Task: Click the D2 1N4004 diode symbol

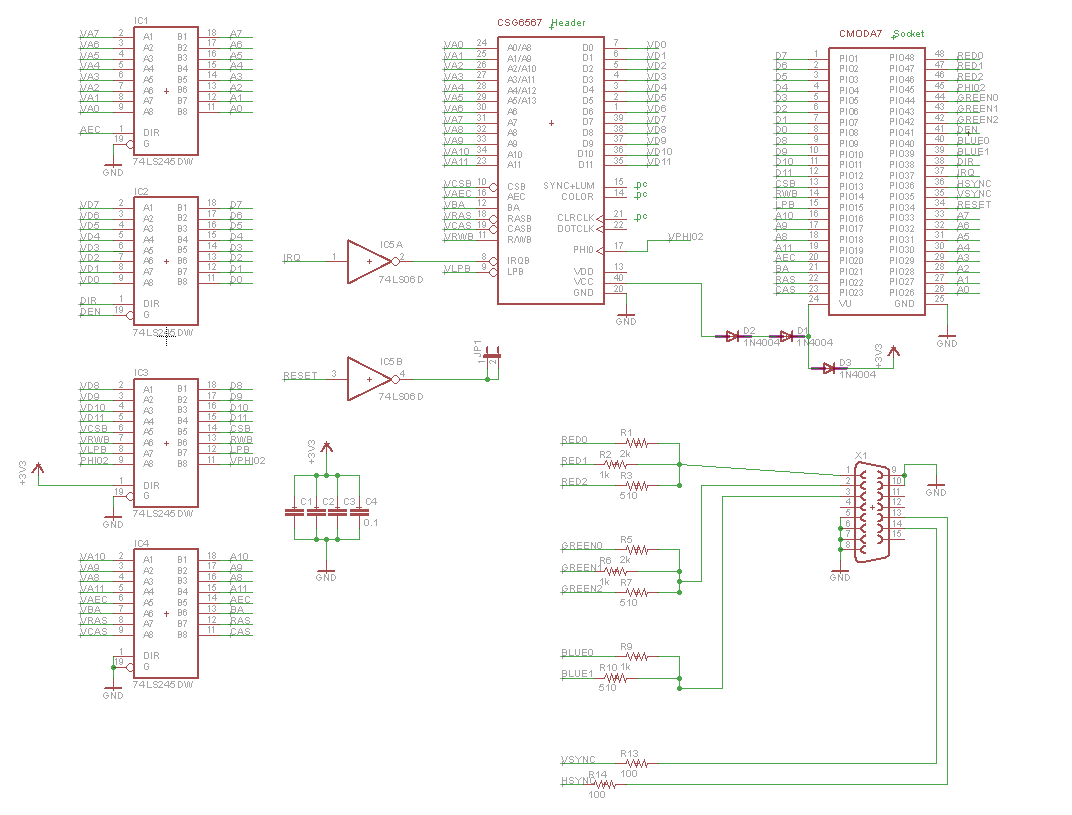Action: 733,336
